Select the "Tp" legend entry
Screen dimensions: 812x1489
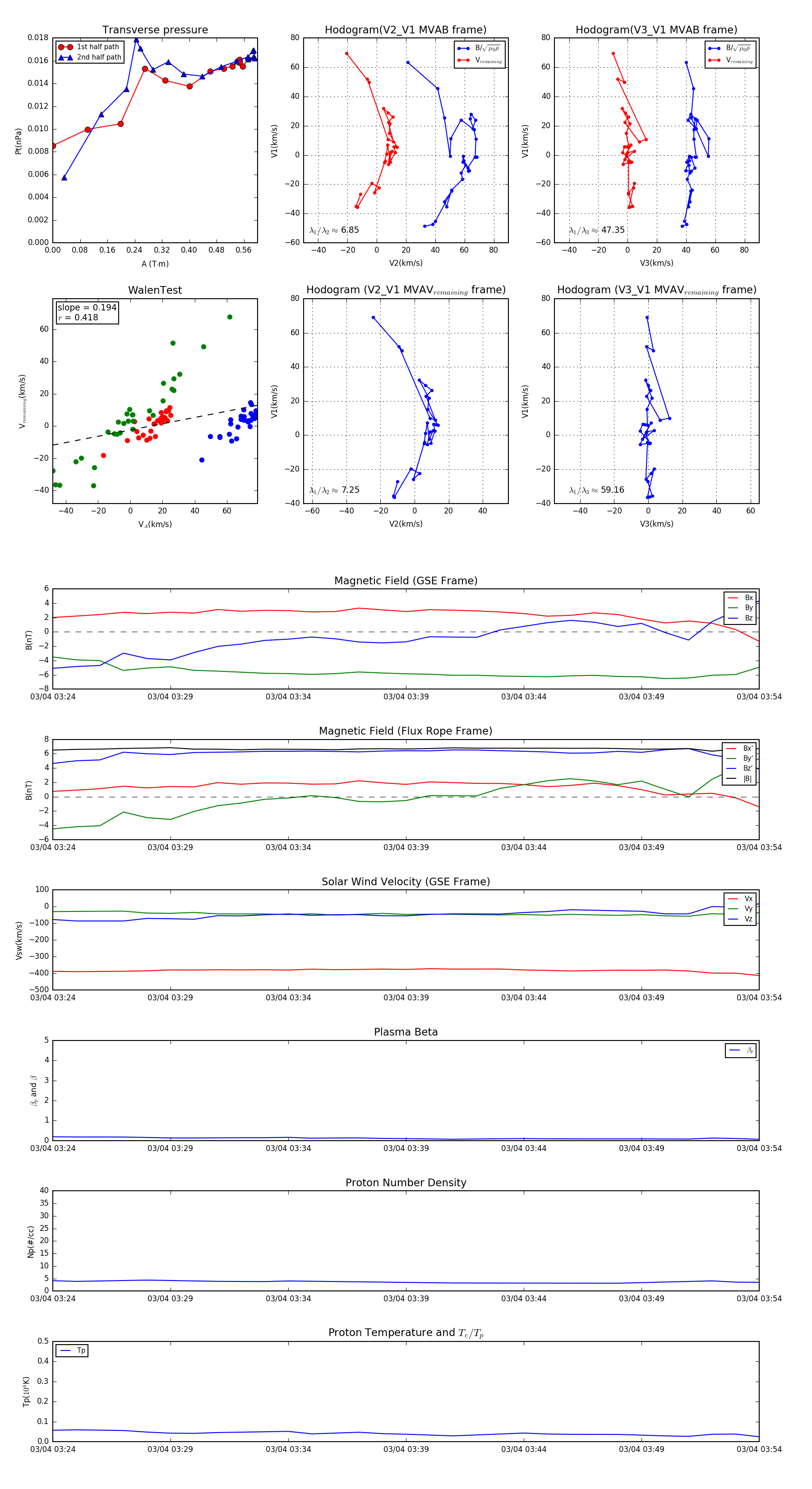[x=72, y=1351]
